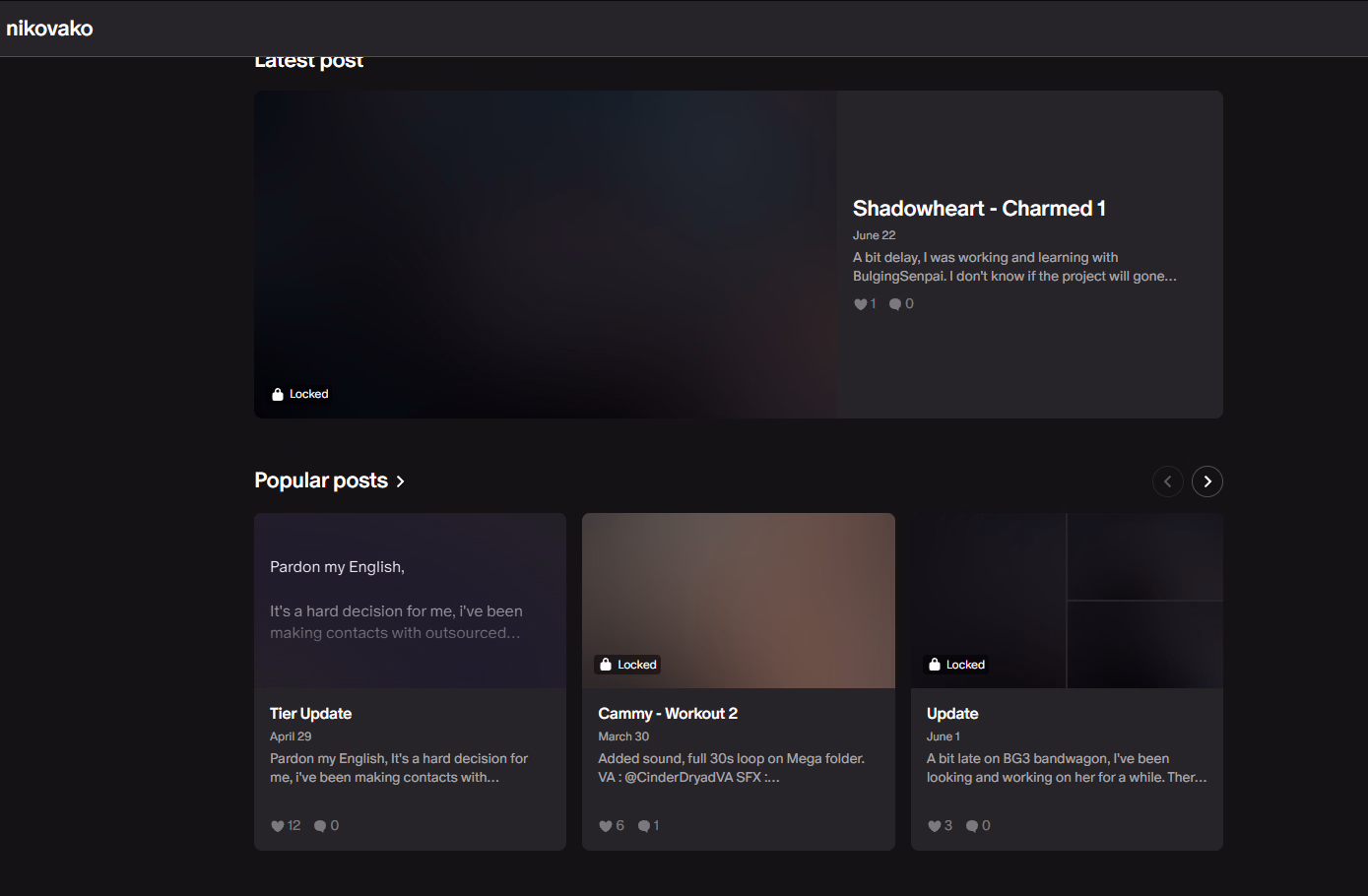Click comment bubble on Cammy - Workout 2
This screenshot has height=896, width=1368.
coord(643,826)
